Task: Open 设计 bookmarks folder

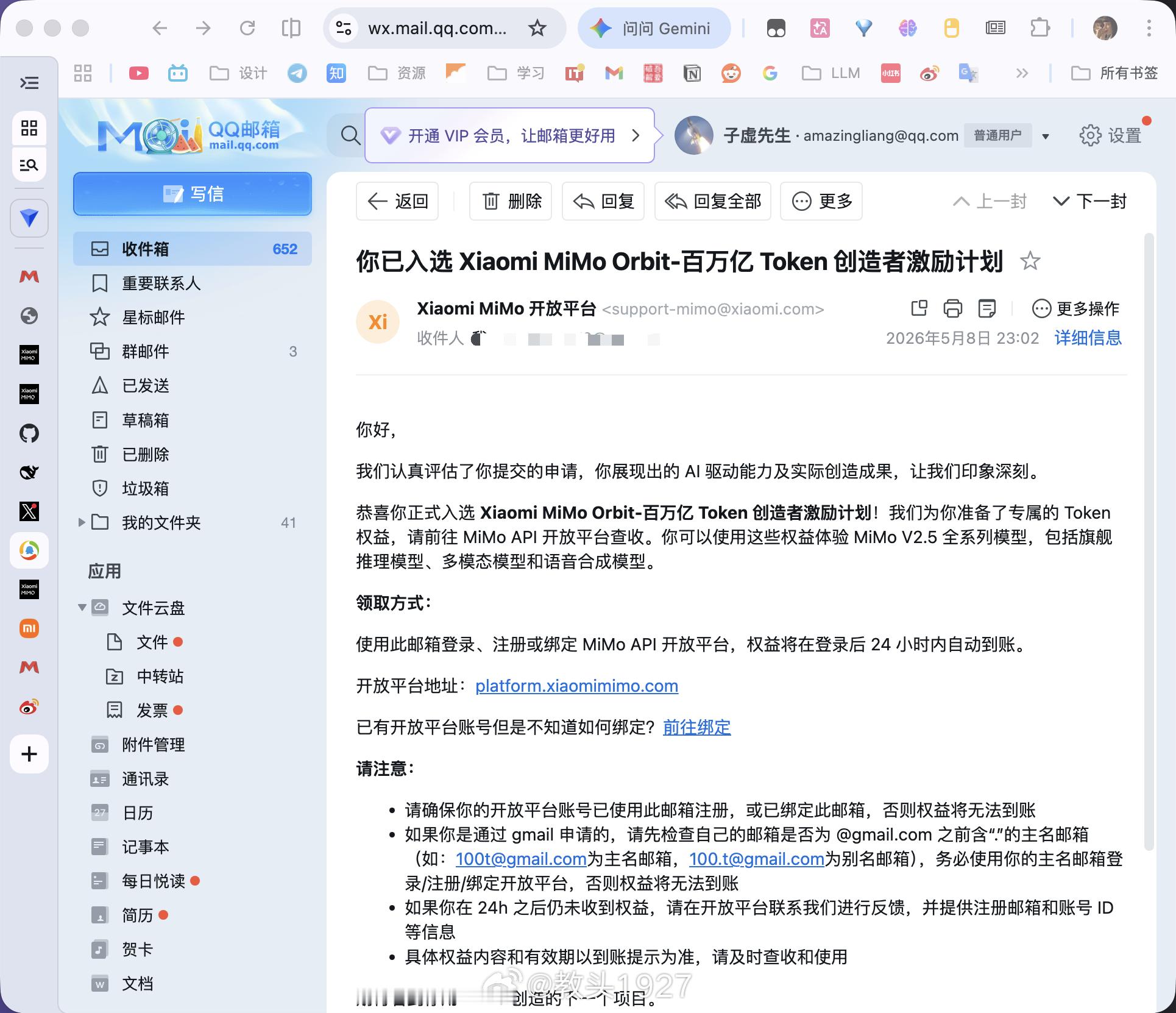Action: tap(238, 73)
